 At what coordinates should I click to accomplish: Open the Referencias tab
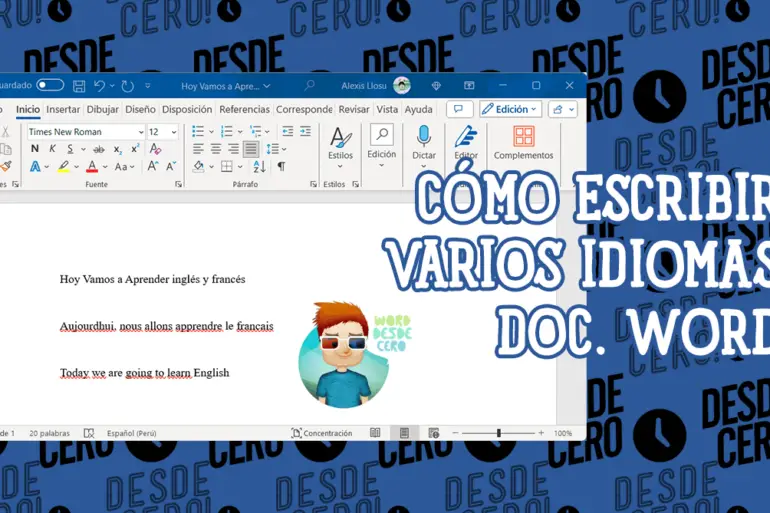coord(244,109)
